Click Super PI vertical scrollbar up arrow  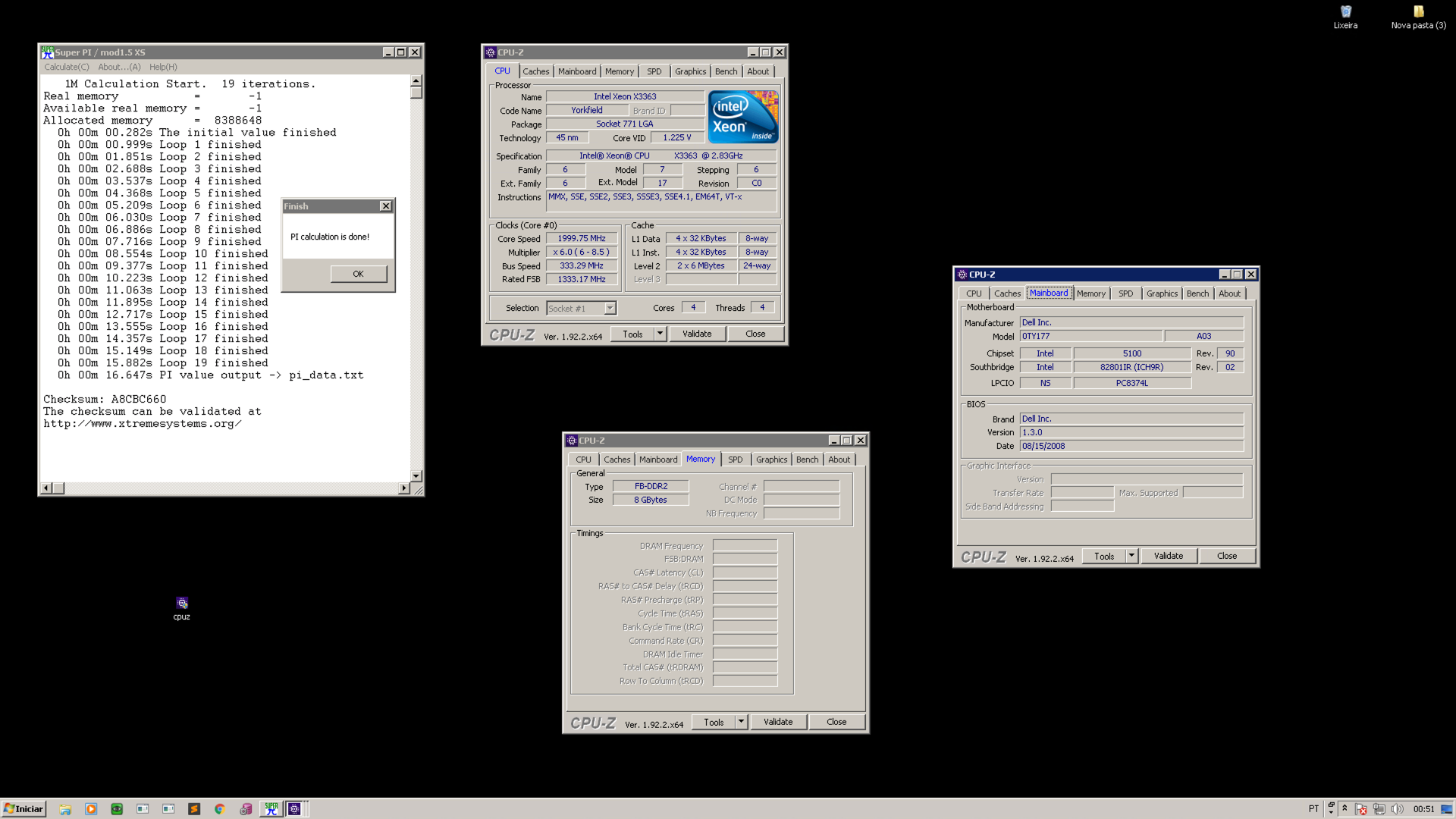(x=416, y=80)
